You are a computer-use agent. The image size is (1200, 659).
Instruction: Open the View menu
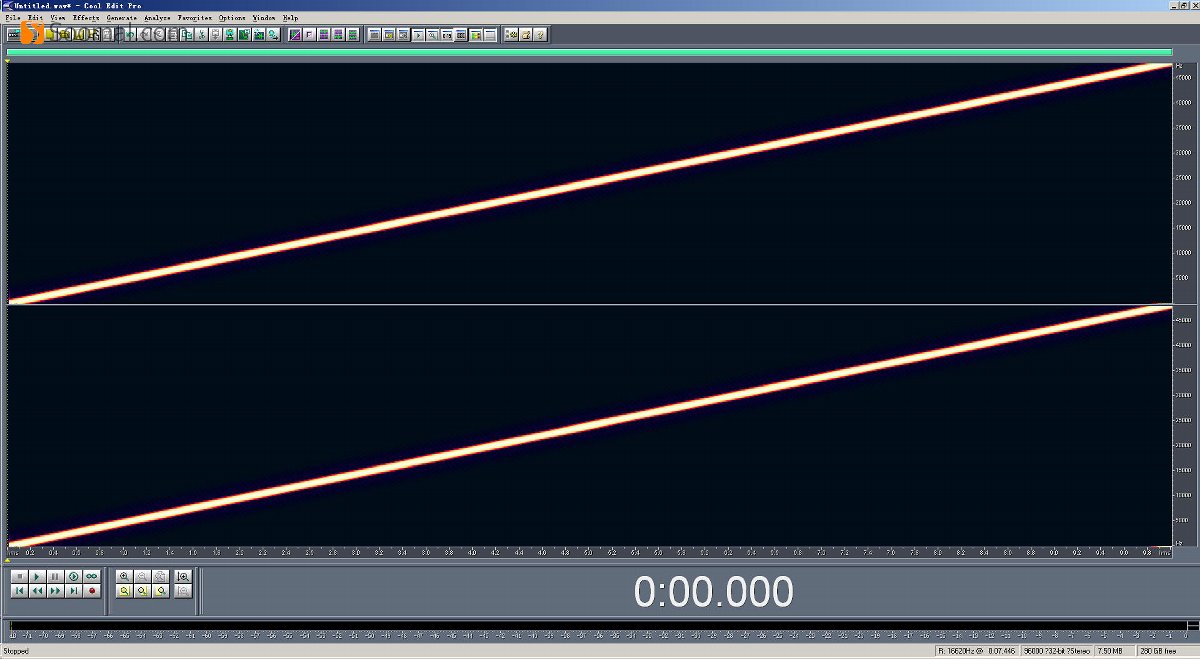pos(58,18)
